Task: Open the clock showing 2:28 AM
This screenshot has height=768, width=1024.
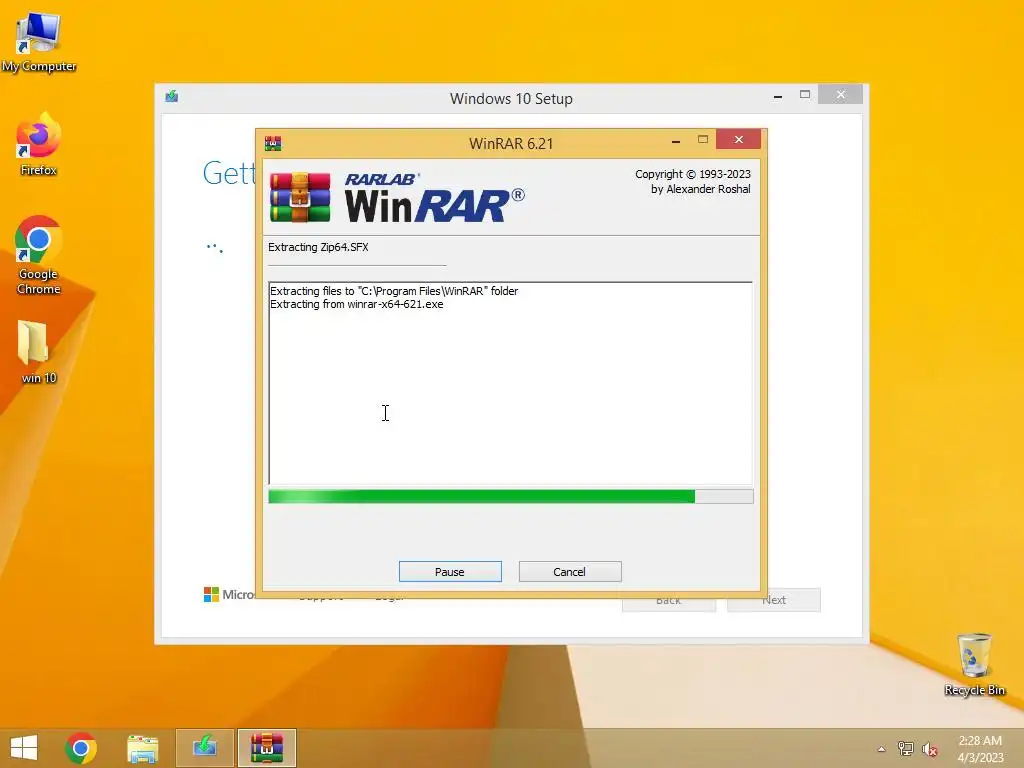Action: pyautogui.click(x=980, y=748)
